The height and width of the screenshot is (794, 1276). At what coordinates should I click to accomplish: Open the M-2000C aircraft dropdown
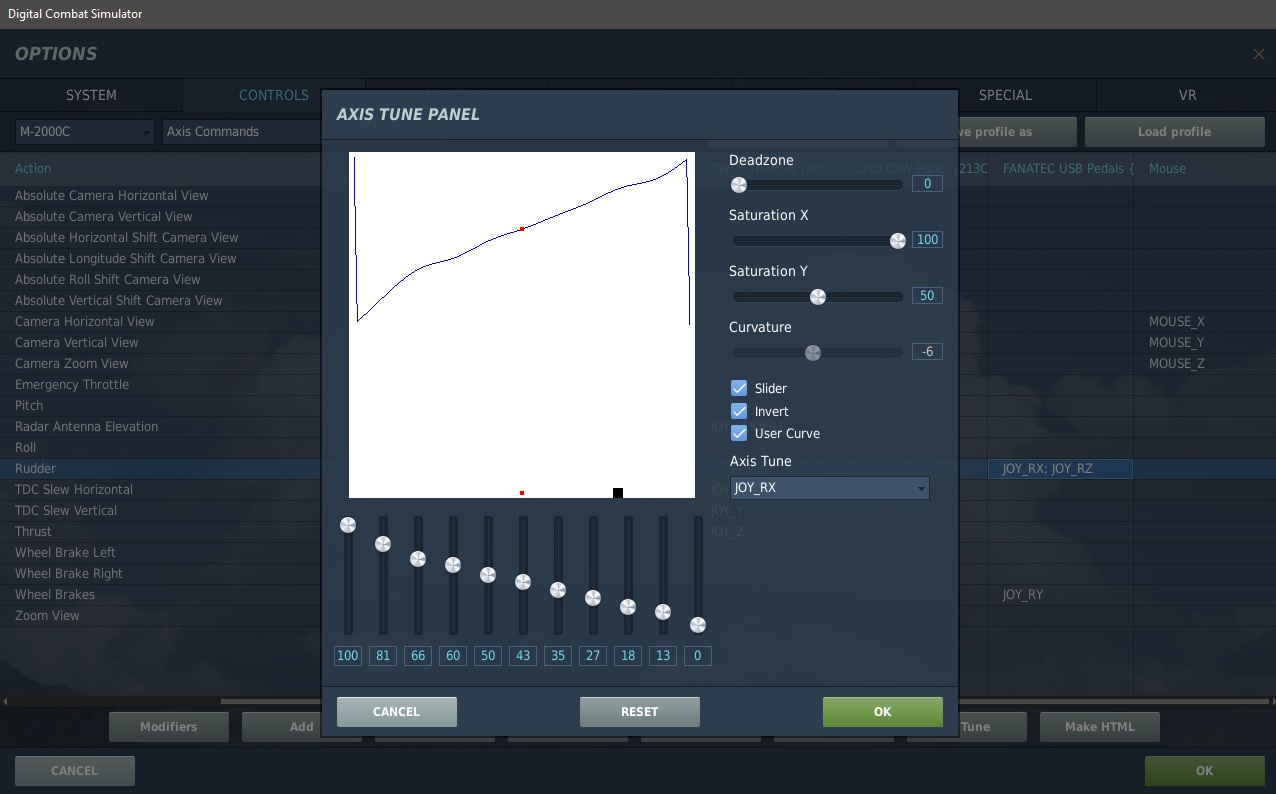85,132
